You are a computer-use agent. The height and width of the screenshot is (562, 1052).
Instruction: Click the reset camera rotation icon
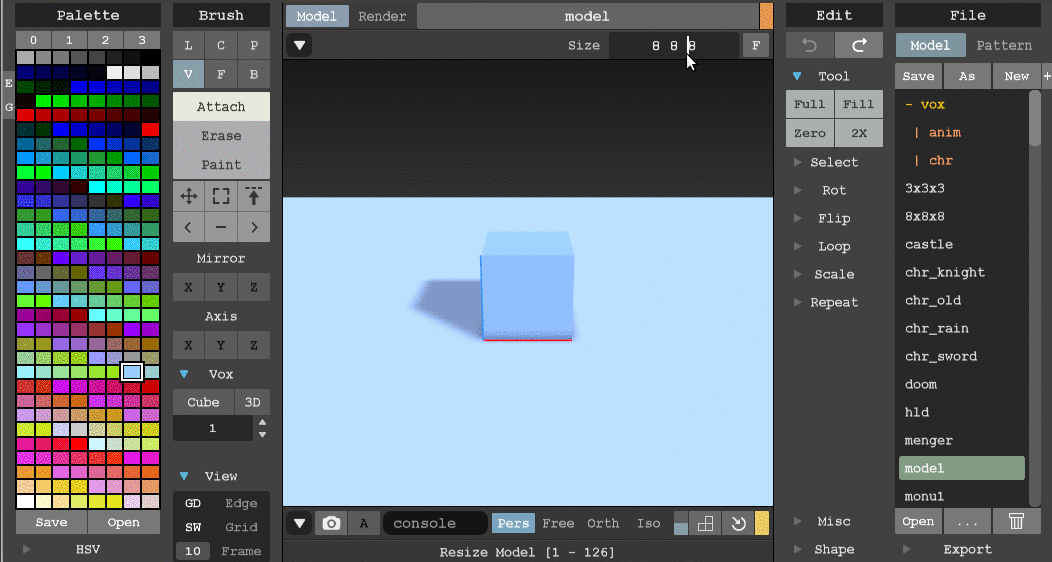(x=738, y=523)
